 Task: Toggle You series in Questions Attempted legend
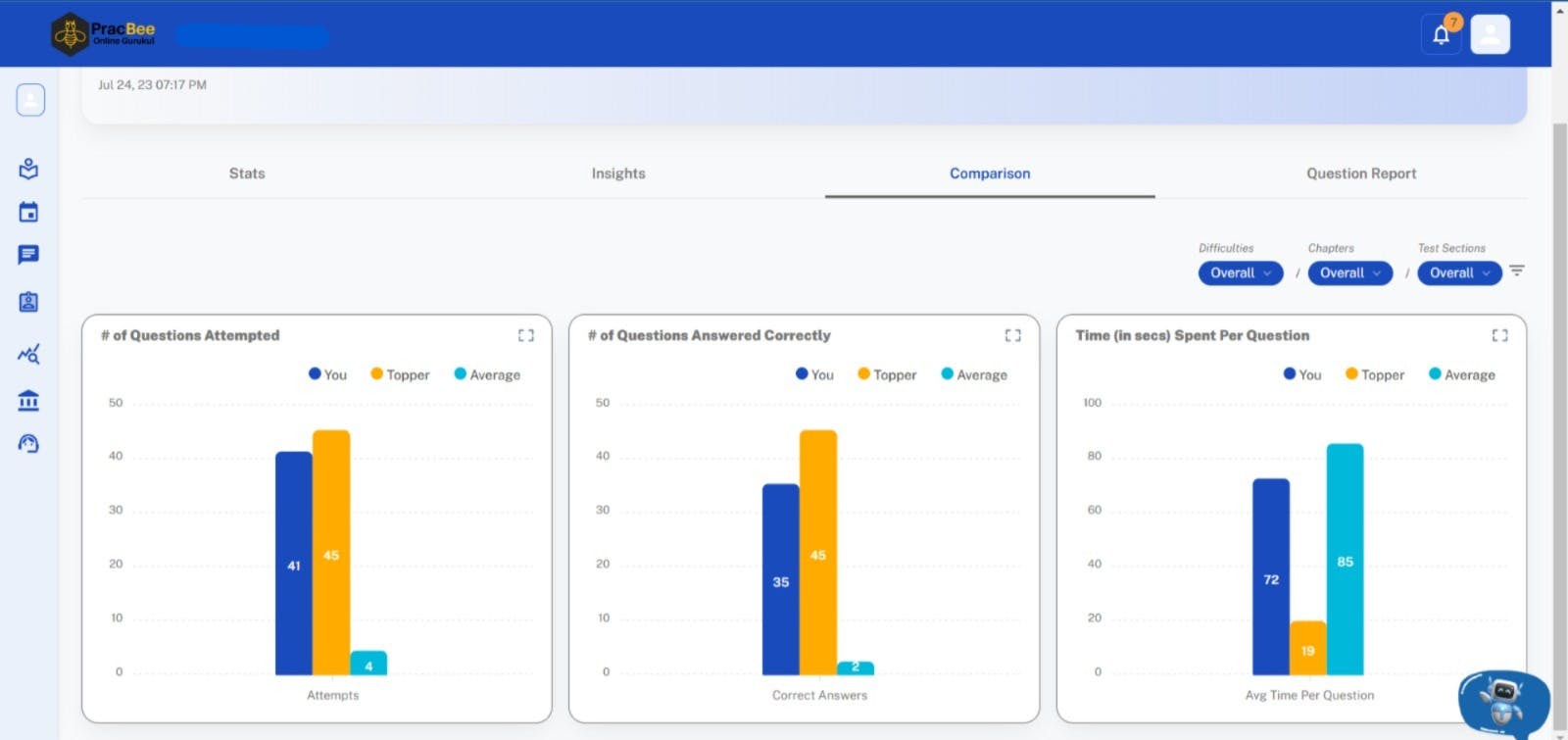tap(328, 374)
